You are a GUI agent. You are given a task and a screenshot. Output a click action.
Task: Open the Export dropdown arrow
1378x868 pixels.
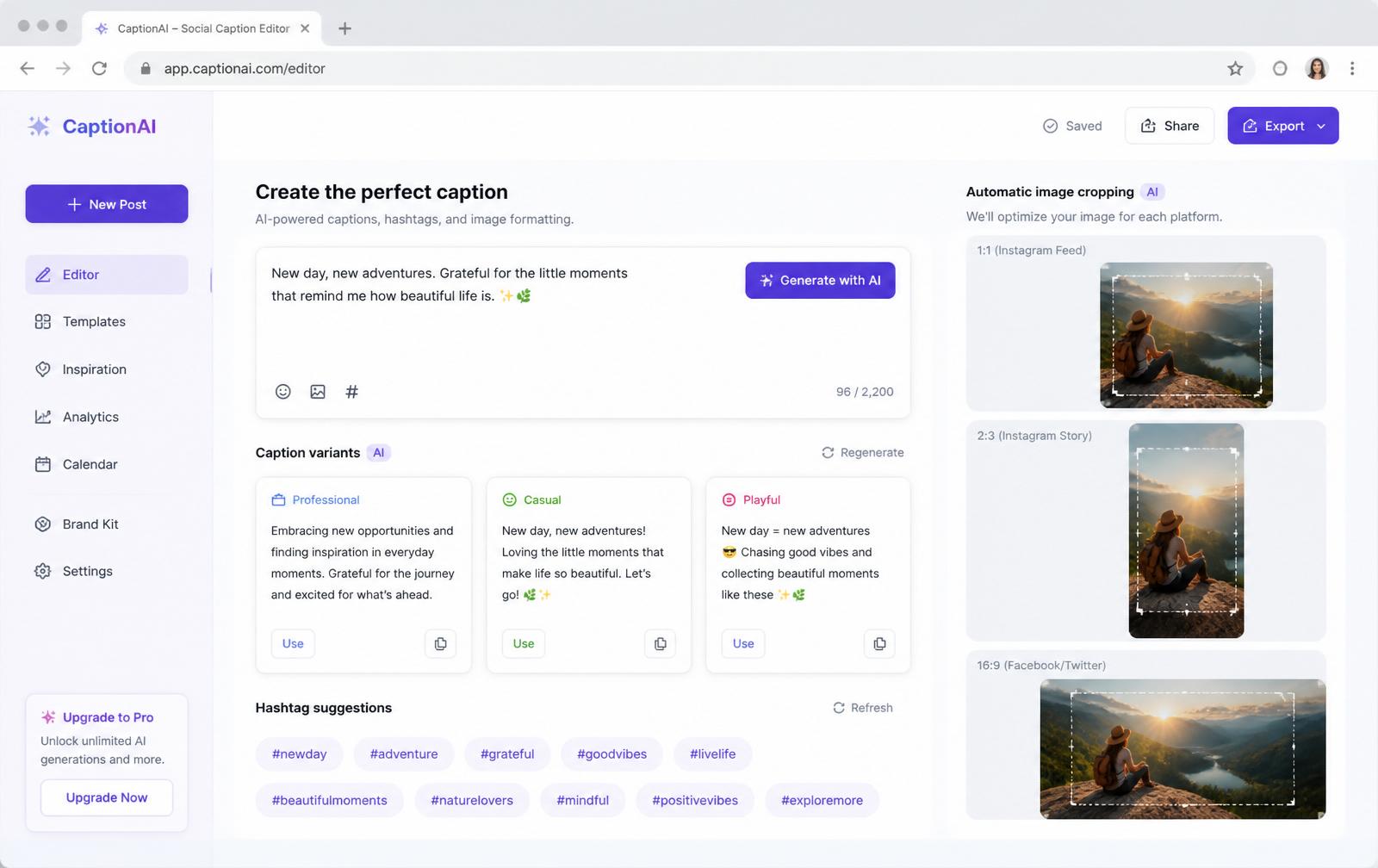(x=1321, y=127)
